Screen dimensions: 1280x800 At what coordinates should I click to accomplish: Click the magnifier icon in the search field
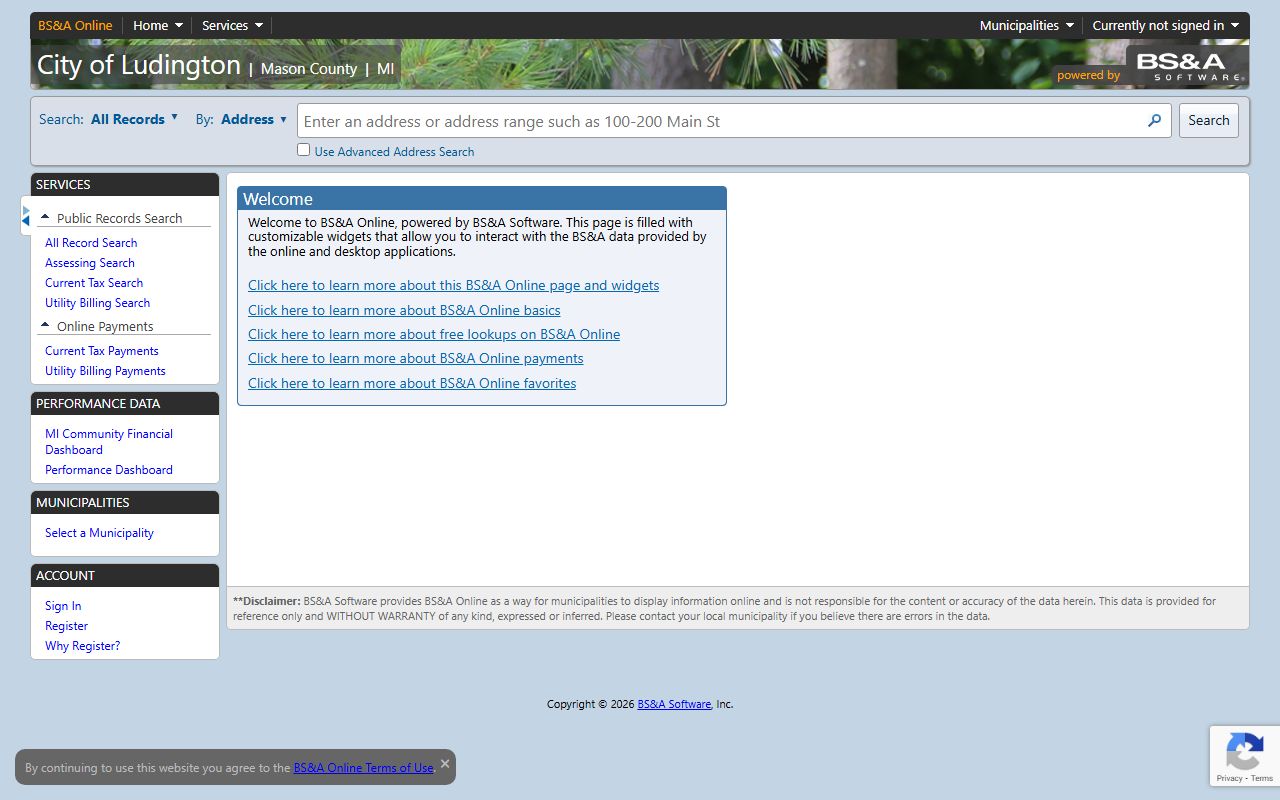pyautogui.click(x=1154, y=121)
